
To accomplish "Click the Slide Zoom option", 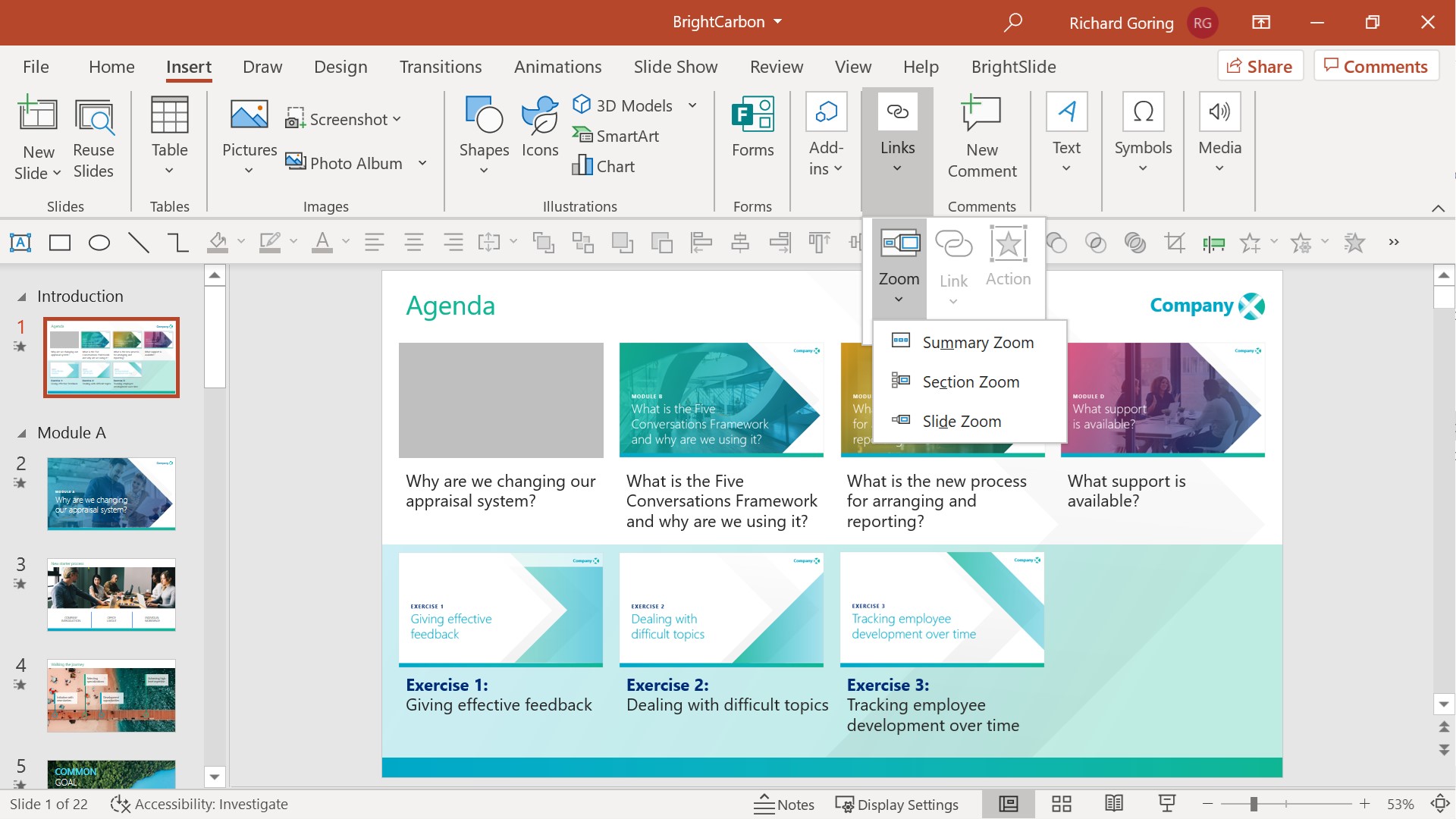I will click(x=961, y=420).
